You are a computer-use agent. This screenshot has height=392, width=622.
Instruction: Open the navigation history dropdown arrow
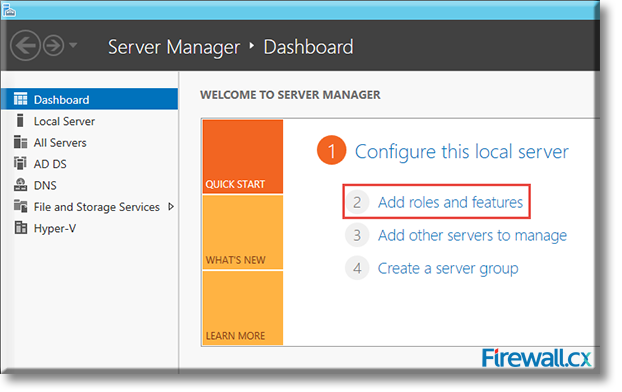[x=73, y=45]
